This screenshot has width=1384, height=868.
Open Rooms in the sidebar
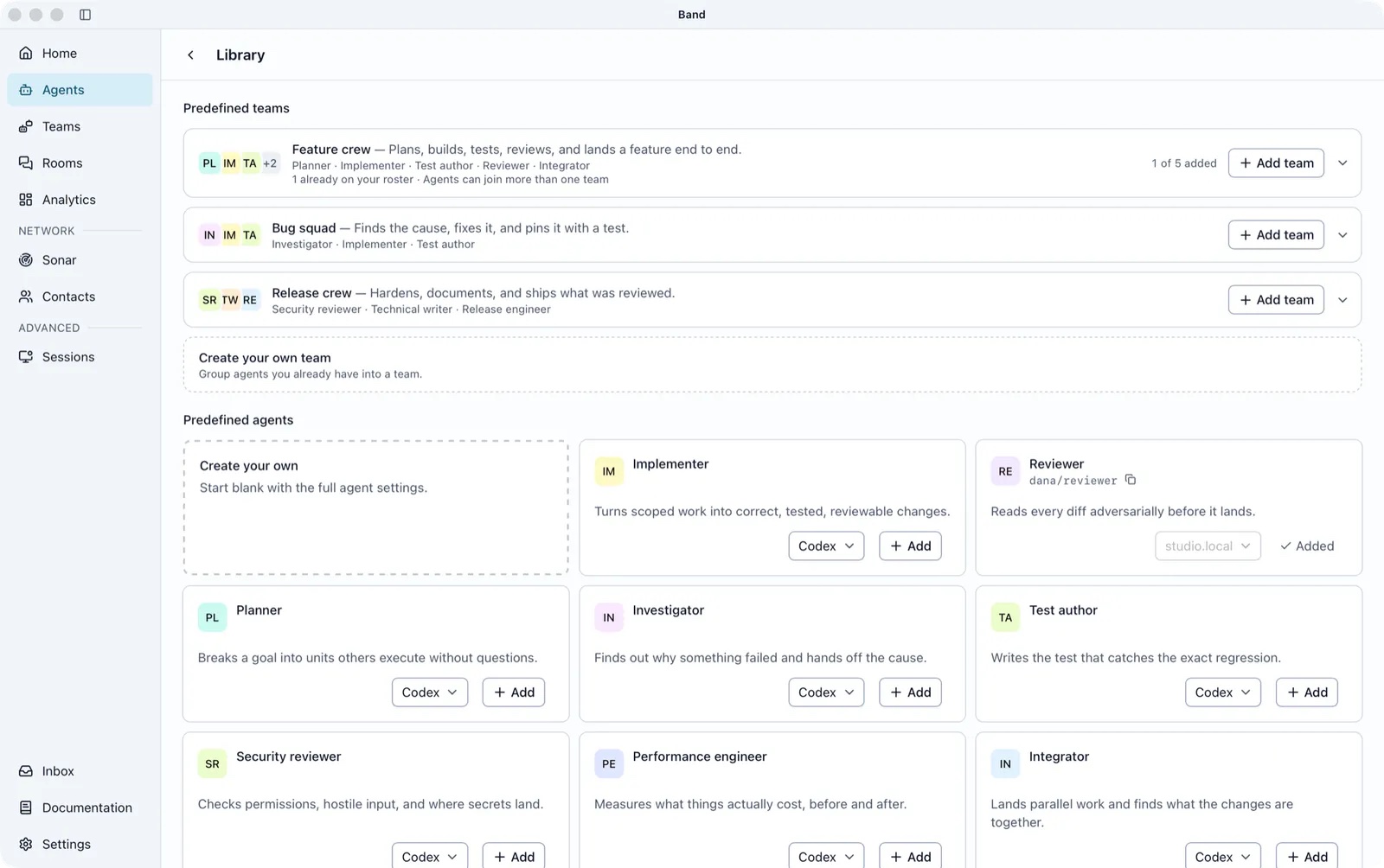point(80,163)
